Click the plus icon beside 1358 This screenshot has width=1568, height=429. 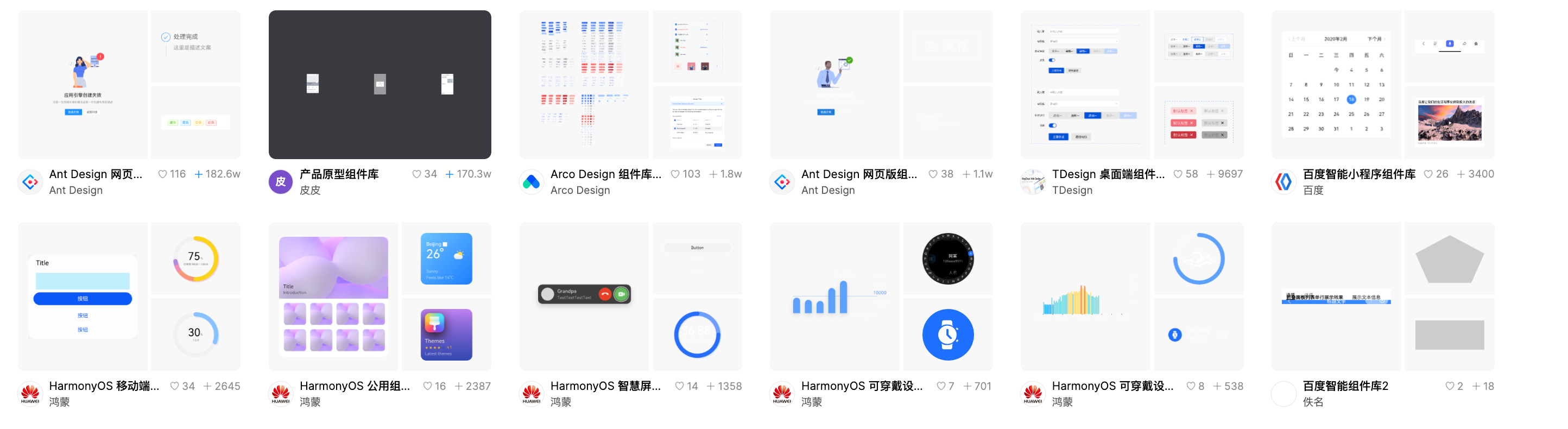coord(710,386)
